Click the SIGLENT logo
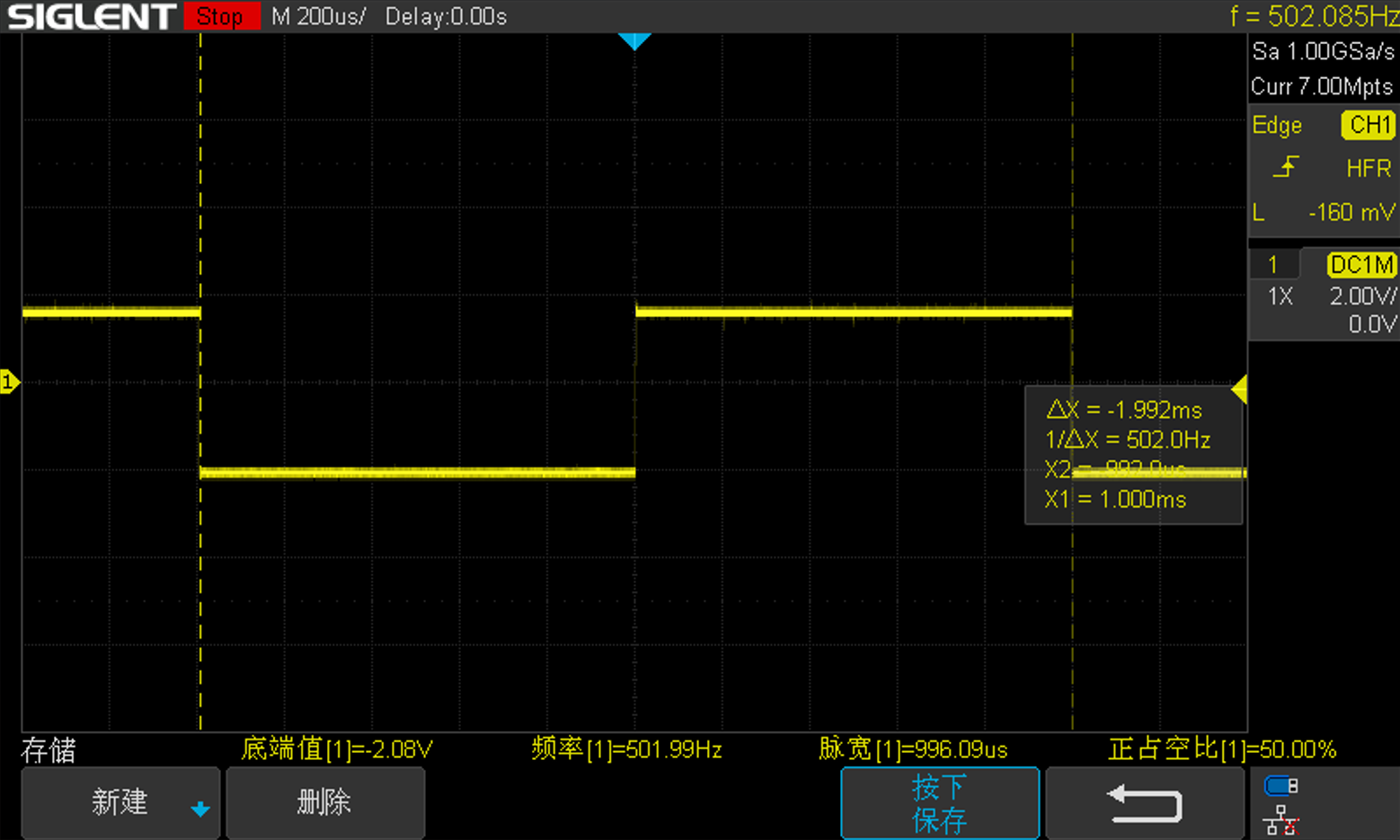 point(91,16)
